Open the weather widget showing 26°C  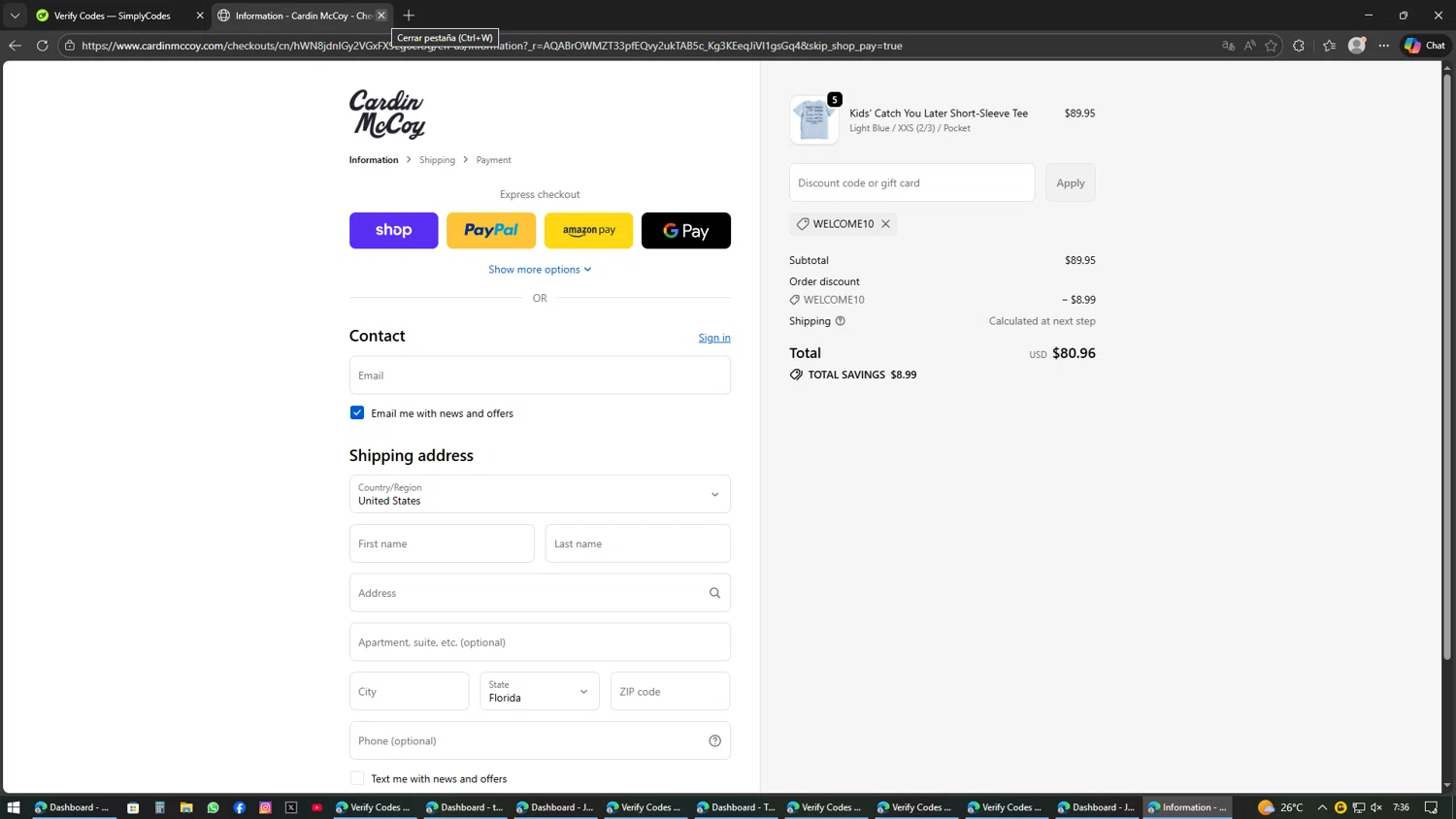click(x=1280, y=807)
